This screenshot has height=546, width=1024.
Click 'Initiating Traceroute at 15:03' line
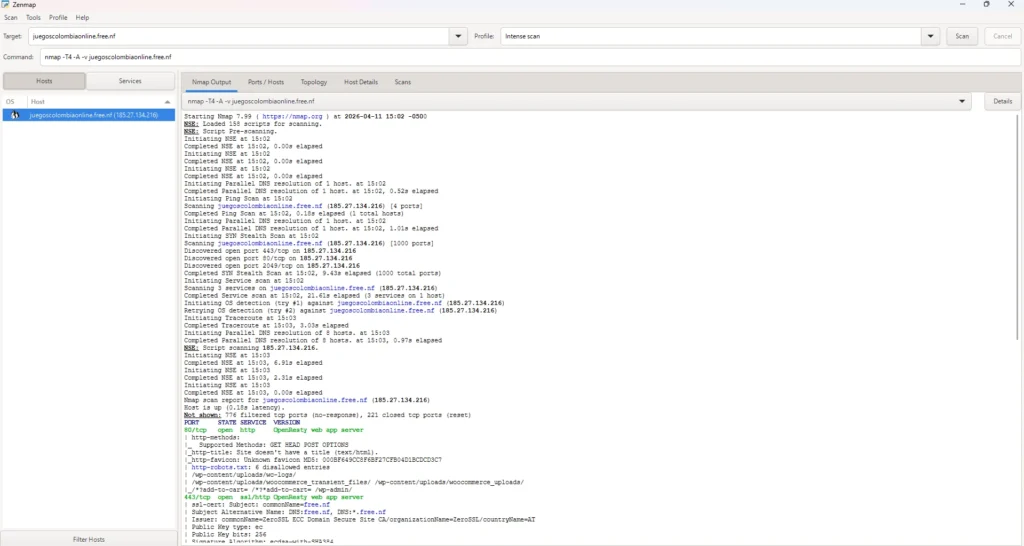click(240, 318)
